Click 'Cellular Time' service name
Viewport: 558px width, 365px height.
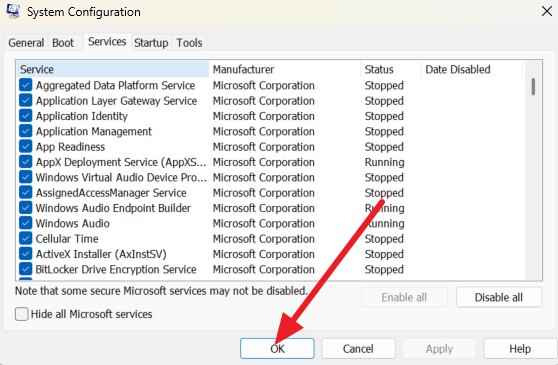point(67,239)
